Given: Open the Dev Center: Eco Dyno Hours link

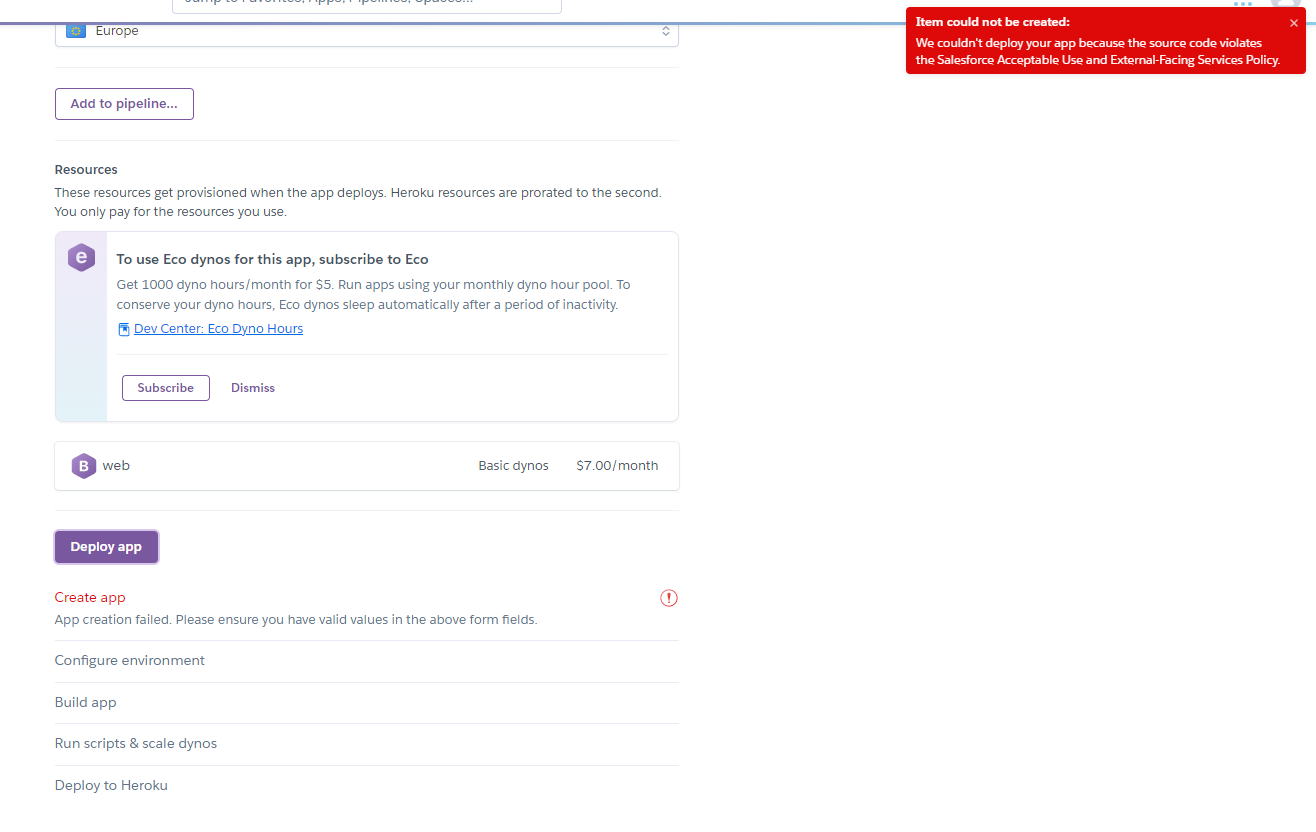Looking at the screenshot, I should pos(218,328).
